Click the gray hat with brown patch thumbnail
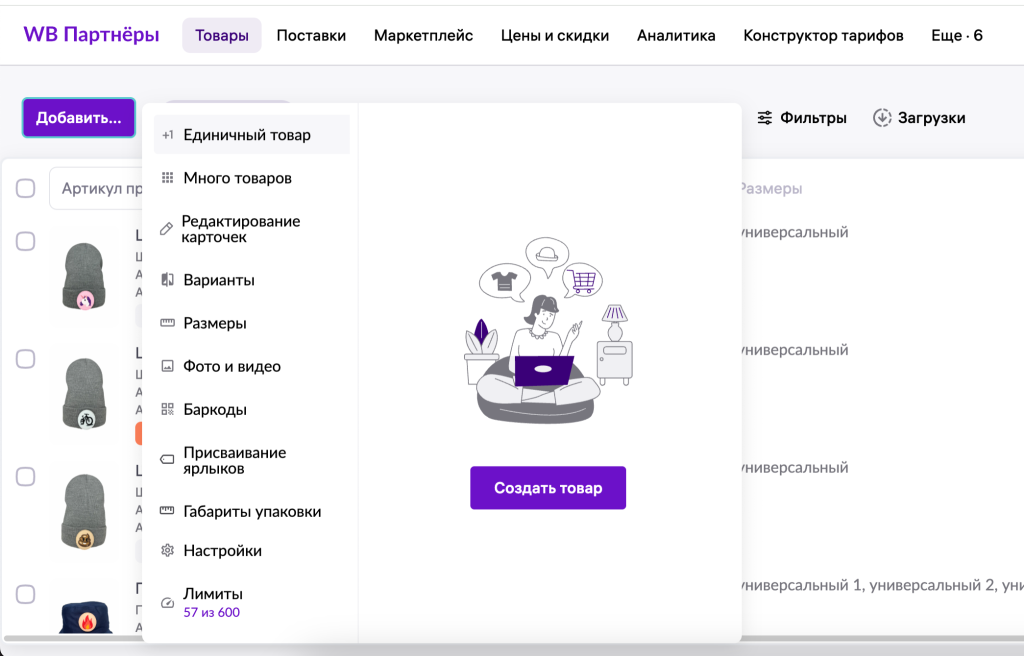Image resolution: width=1024 pixels, height=656 pixels. tap(84, 511)
